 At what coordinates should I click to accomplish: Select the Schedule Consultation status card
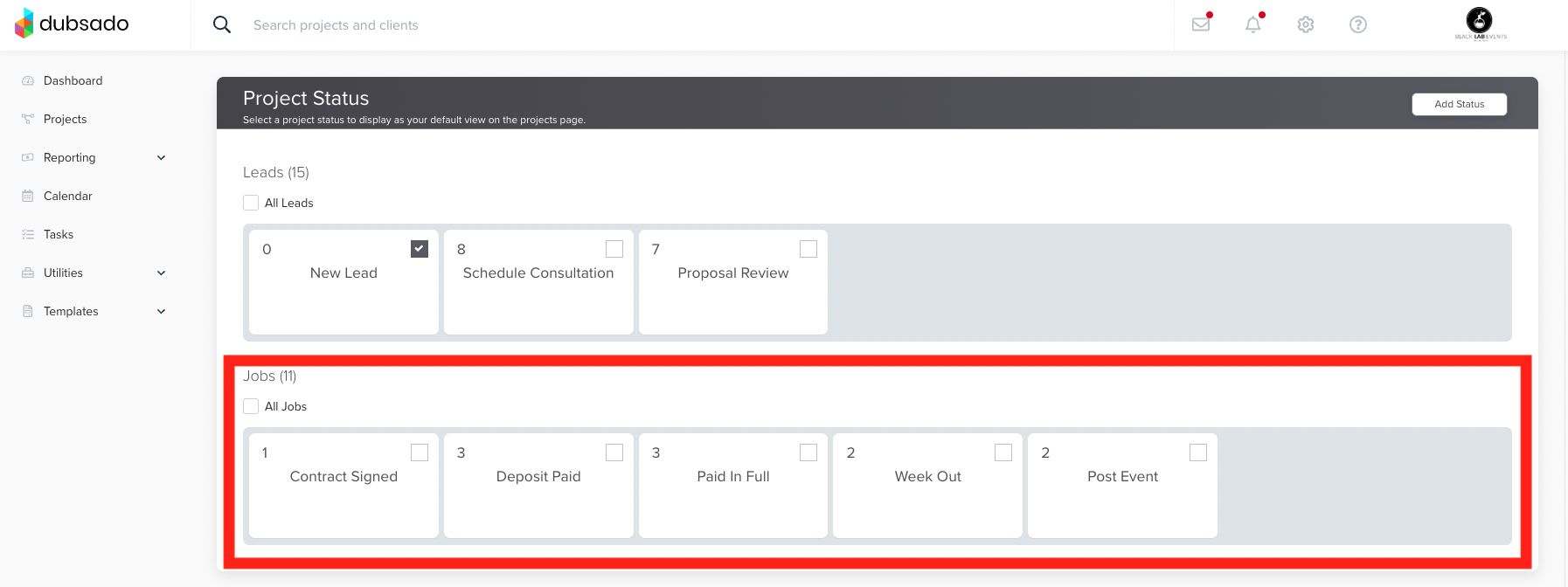[538, 281]
